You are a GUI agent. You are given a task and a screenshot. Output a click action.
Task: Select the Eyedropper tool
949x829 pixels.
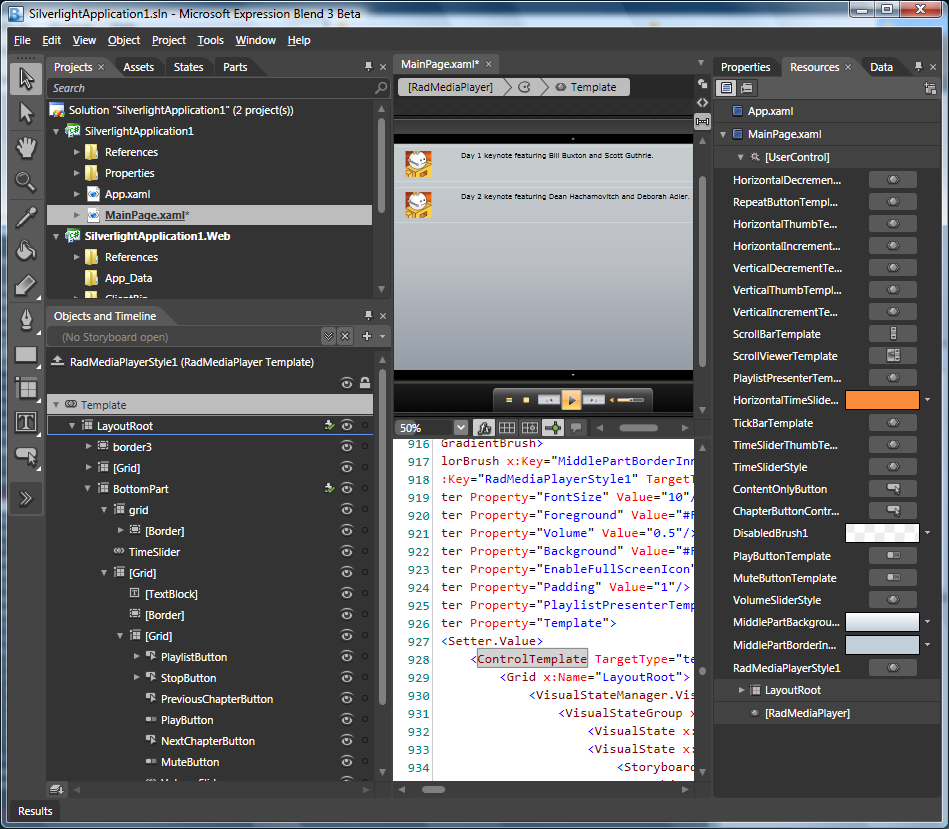26,216
